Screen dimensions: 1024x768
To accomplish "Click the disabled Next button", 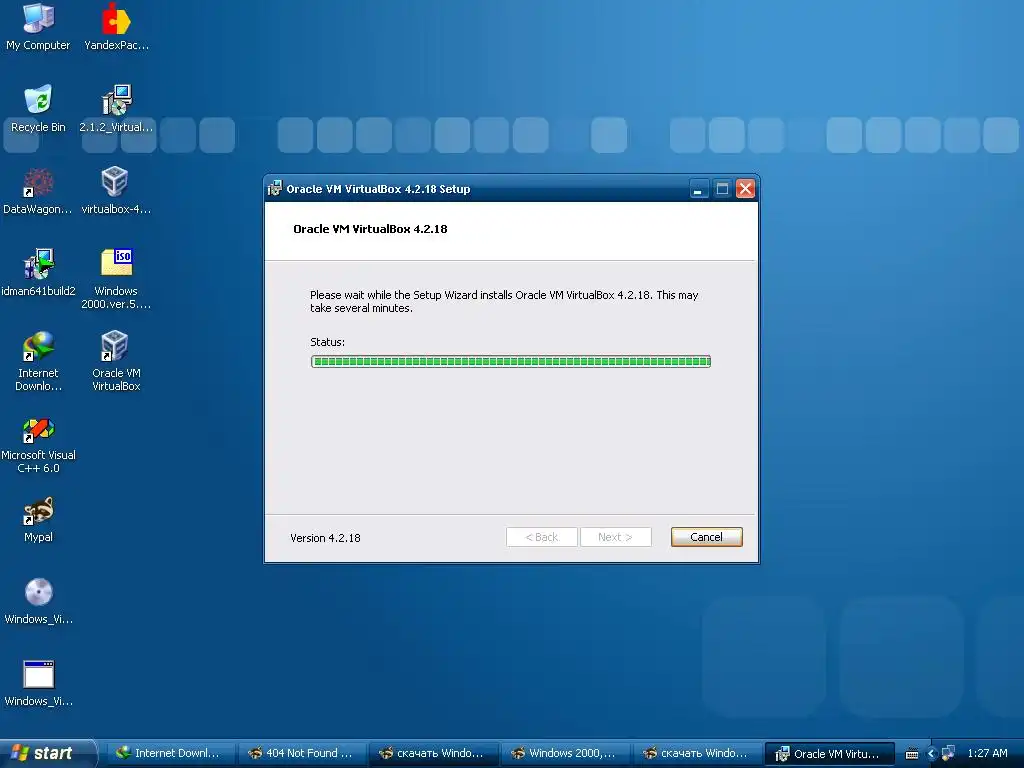I will pos(615,537).
